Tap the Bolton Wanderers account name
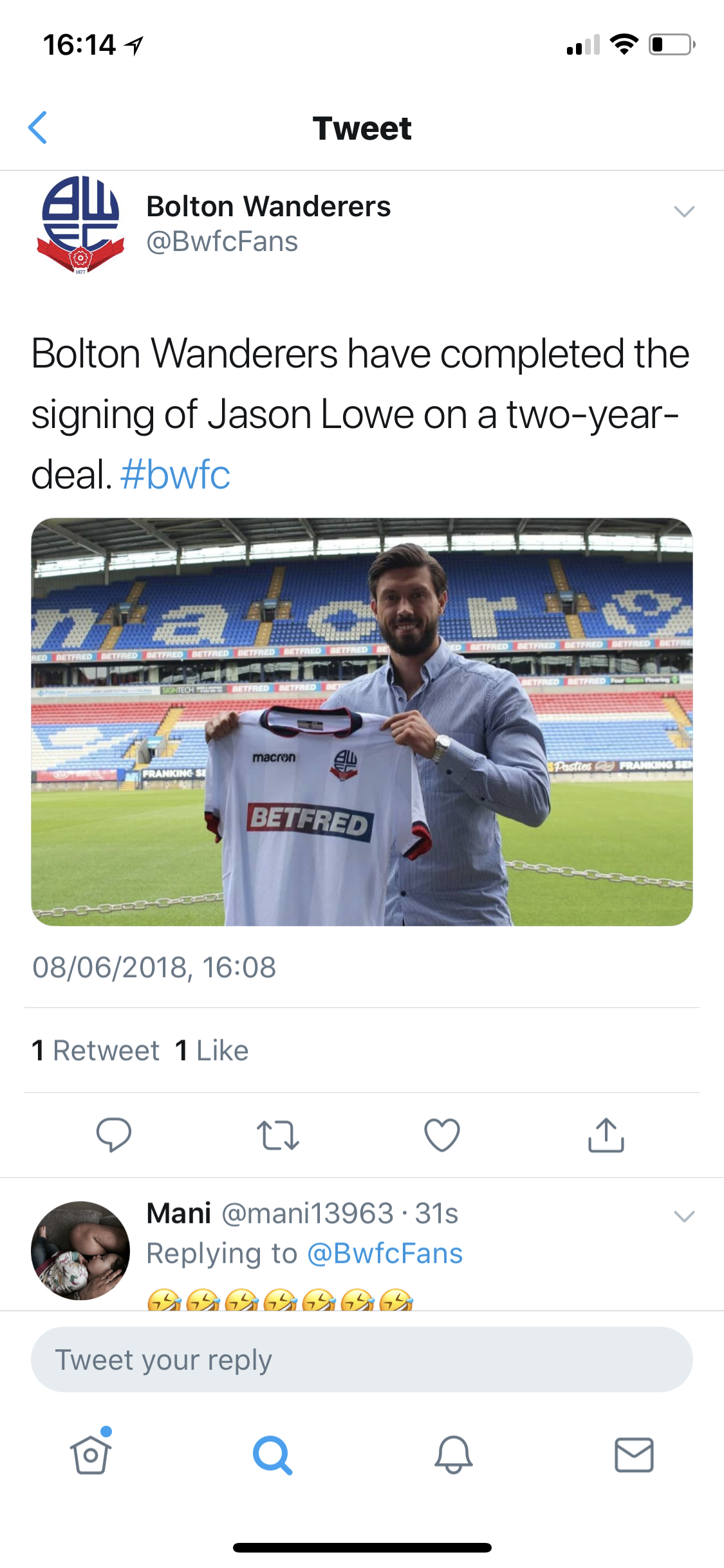 268,207
